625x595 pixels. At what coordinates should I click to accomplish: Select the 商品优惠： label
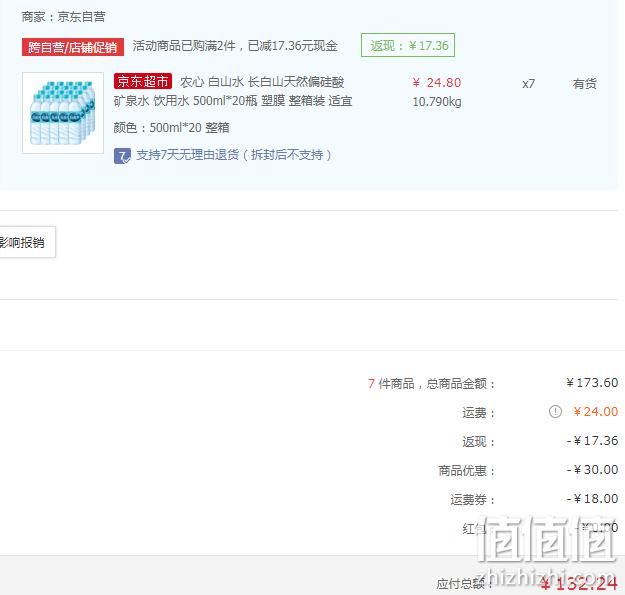coord(467,471)
